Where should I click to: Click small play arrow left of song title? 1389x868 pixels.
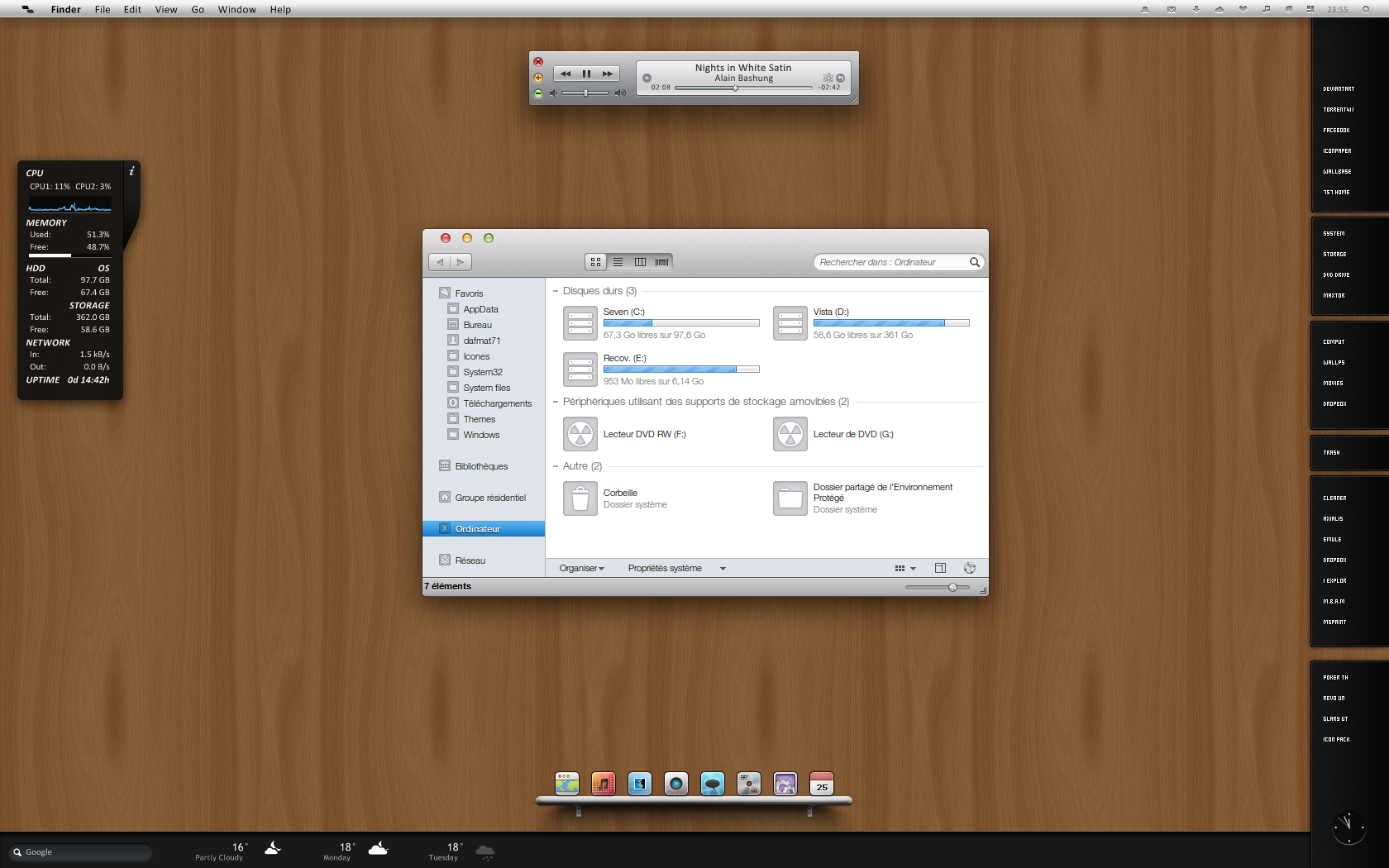[647, 78]
